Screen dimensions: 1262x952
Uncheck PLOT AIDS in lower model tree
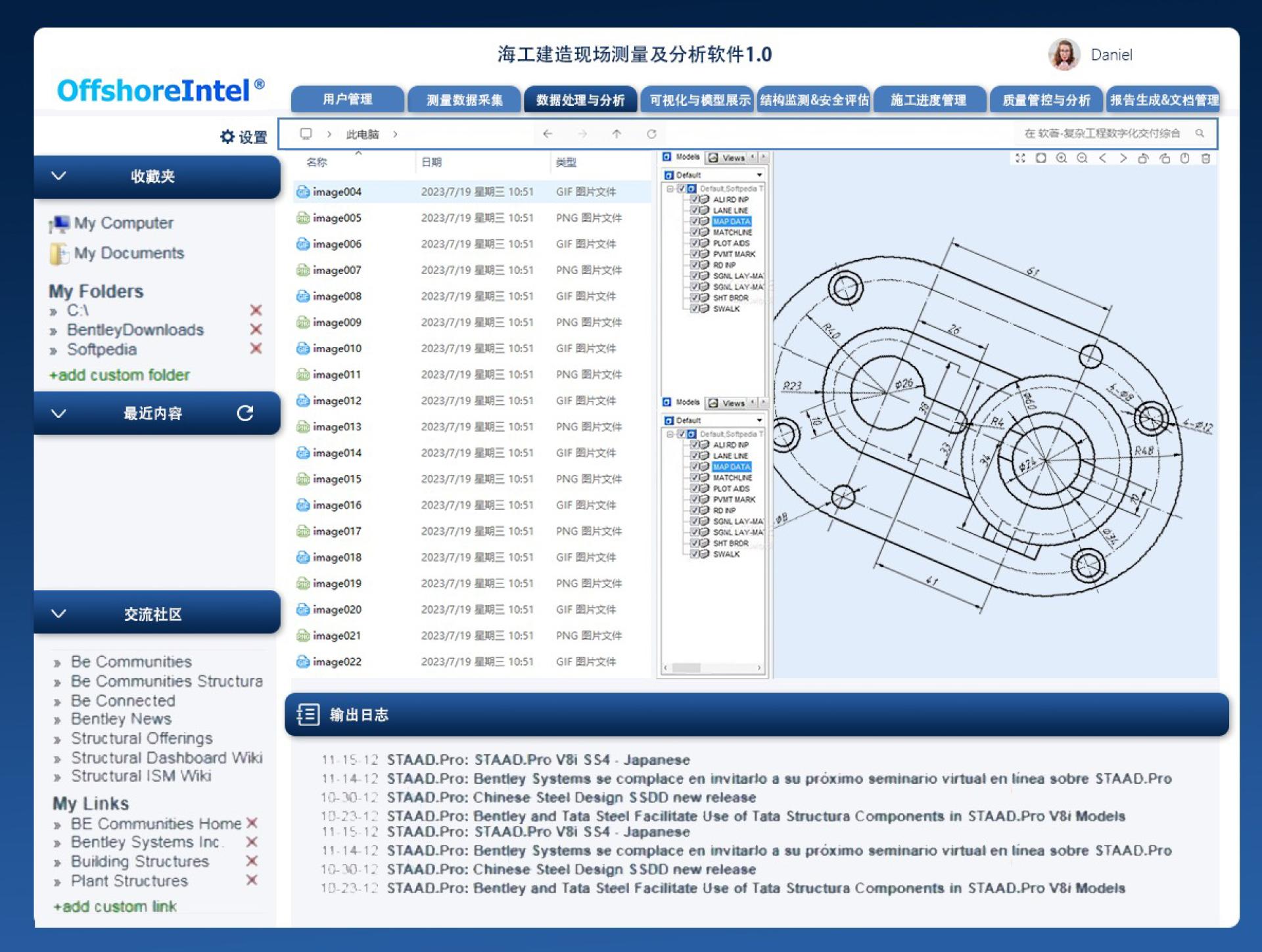click(695, 489)
